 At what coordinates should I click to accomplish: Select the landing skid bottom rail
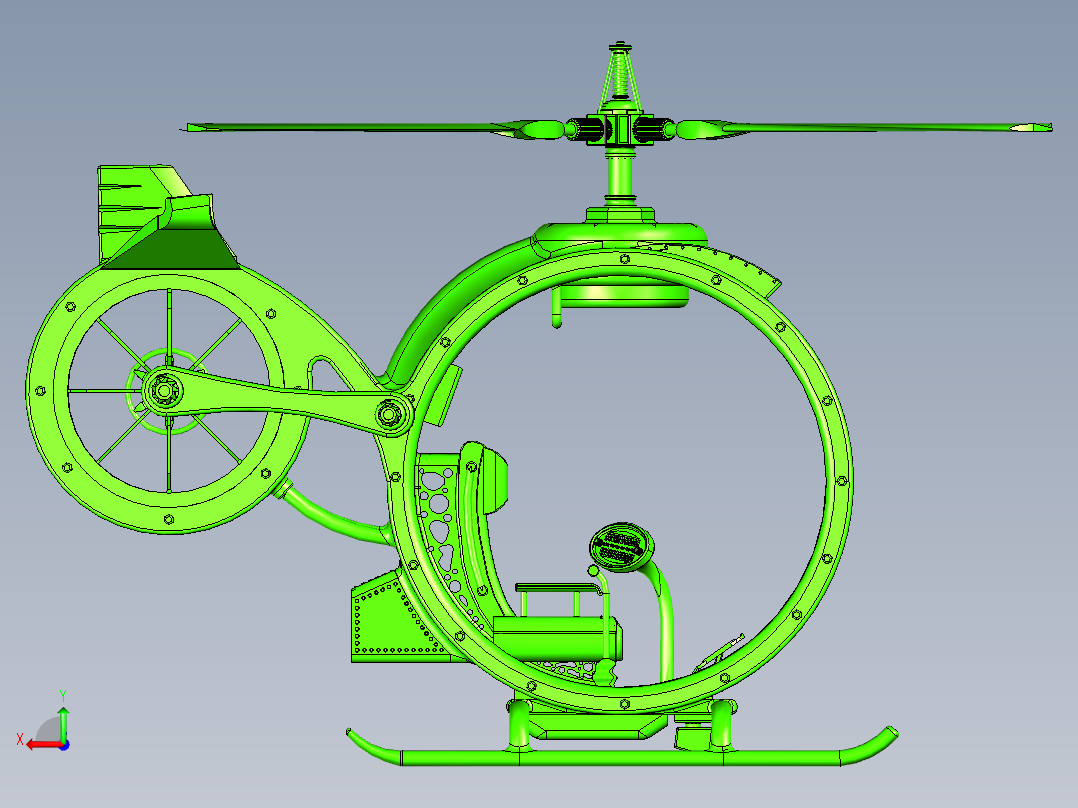pos(621,757)
